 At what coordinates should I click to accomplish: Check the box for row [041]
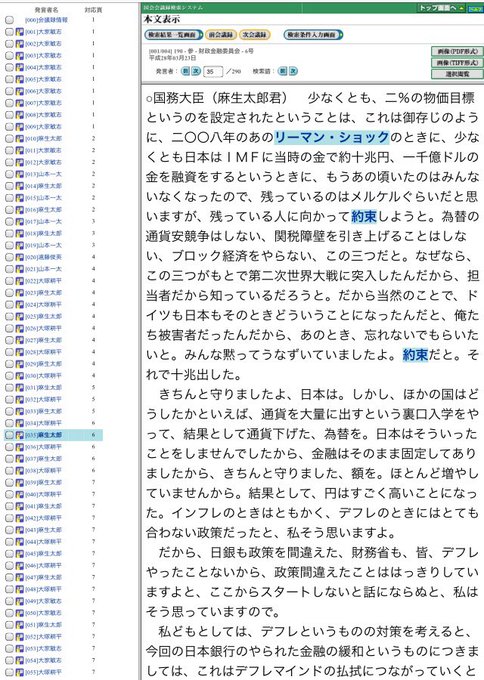pos(9,506)
